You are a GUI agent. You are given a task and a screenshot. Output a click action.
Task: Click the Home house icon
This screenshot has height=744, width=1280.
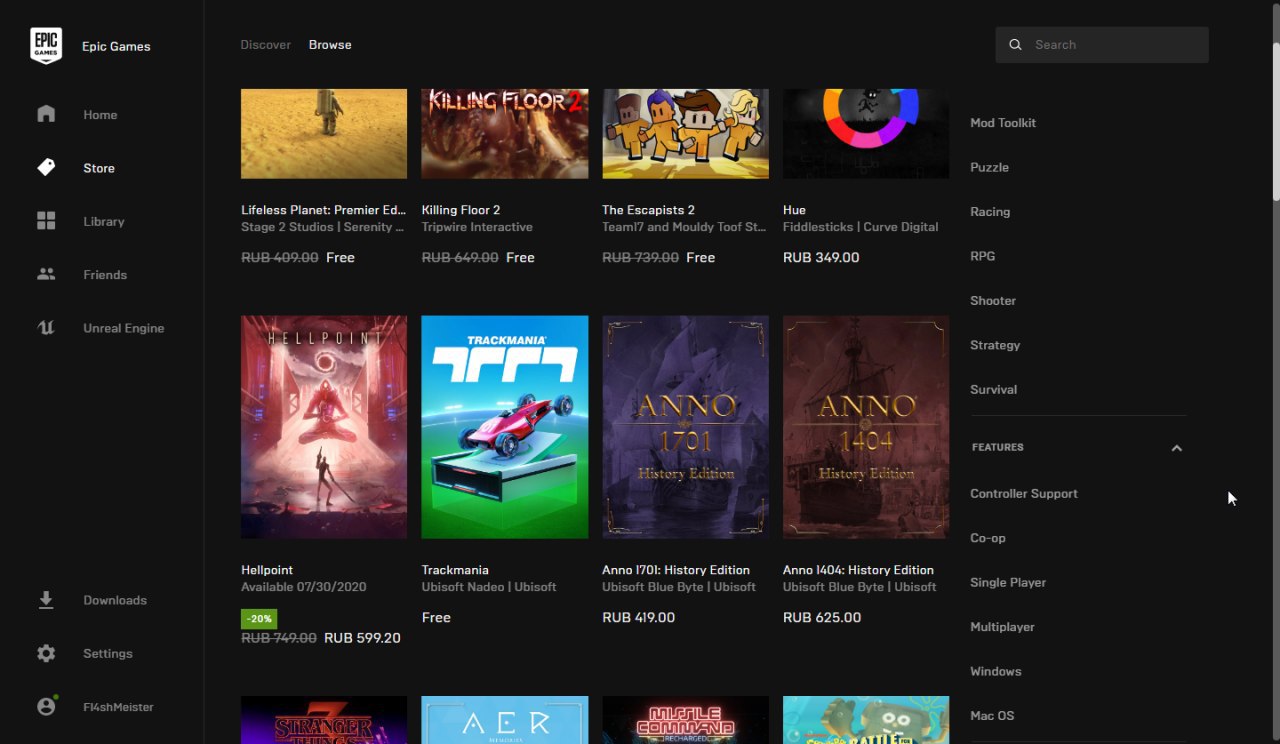46,113
